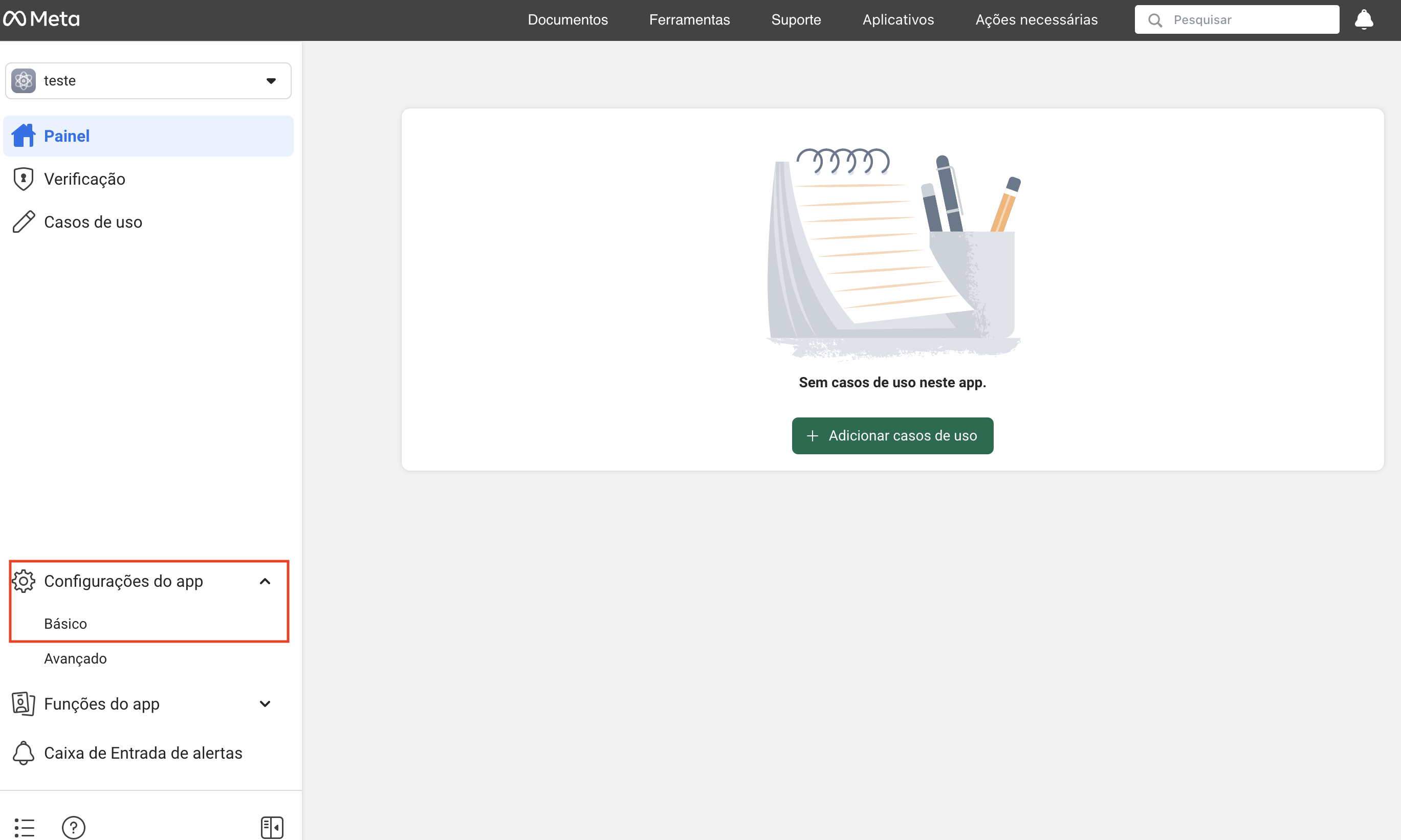Open Caixa de Entrada de alertas
The height and width of the screenshot is (840, 1401).
pos(143,753)
